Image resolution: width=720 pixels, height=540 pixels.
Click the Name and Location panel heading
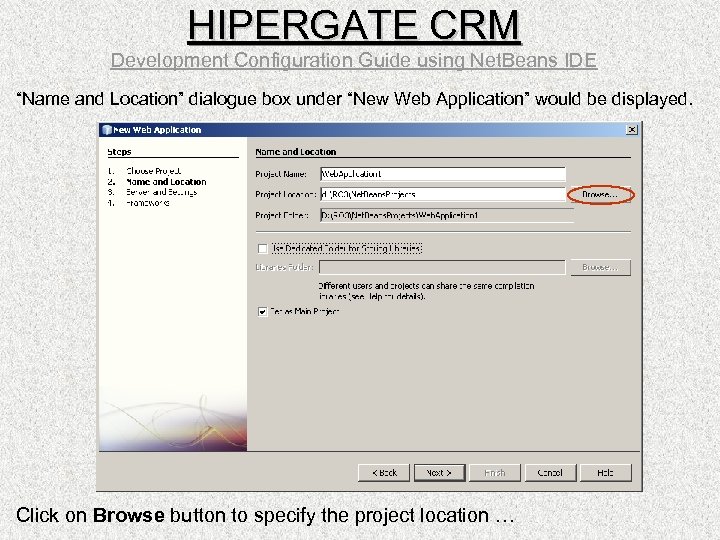point(296,152)
